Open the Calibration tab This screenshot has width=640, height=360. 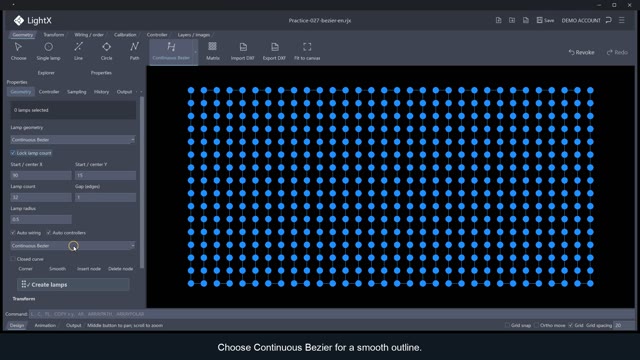tap(125, 35)
